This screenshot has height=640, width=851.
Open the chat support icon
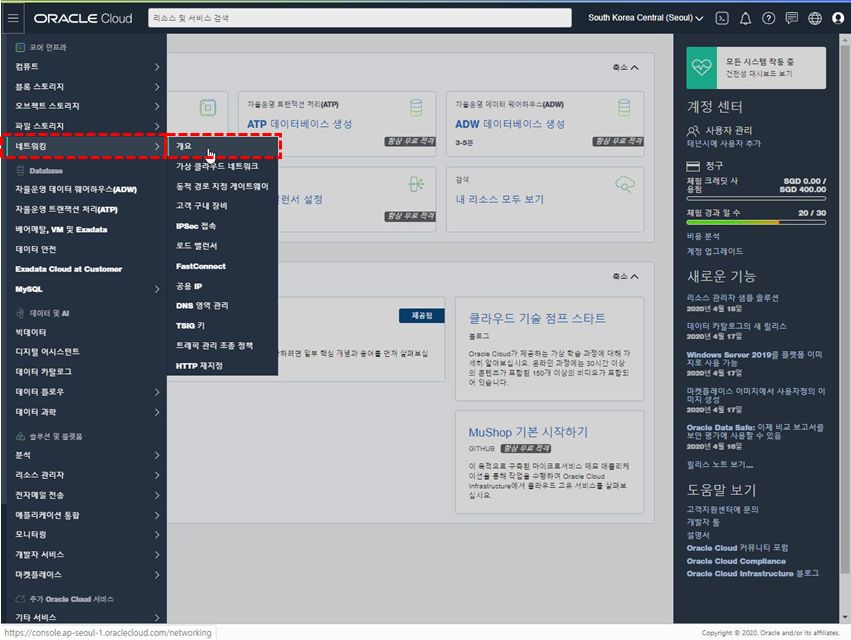[792, 18]
